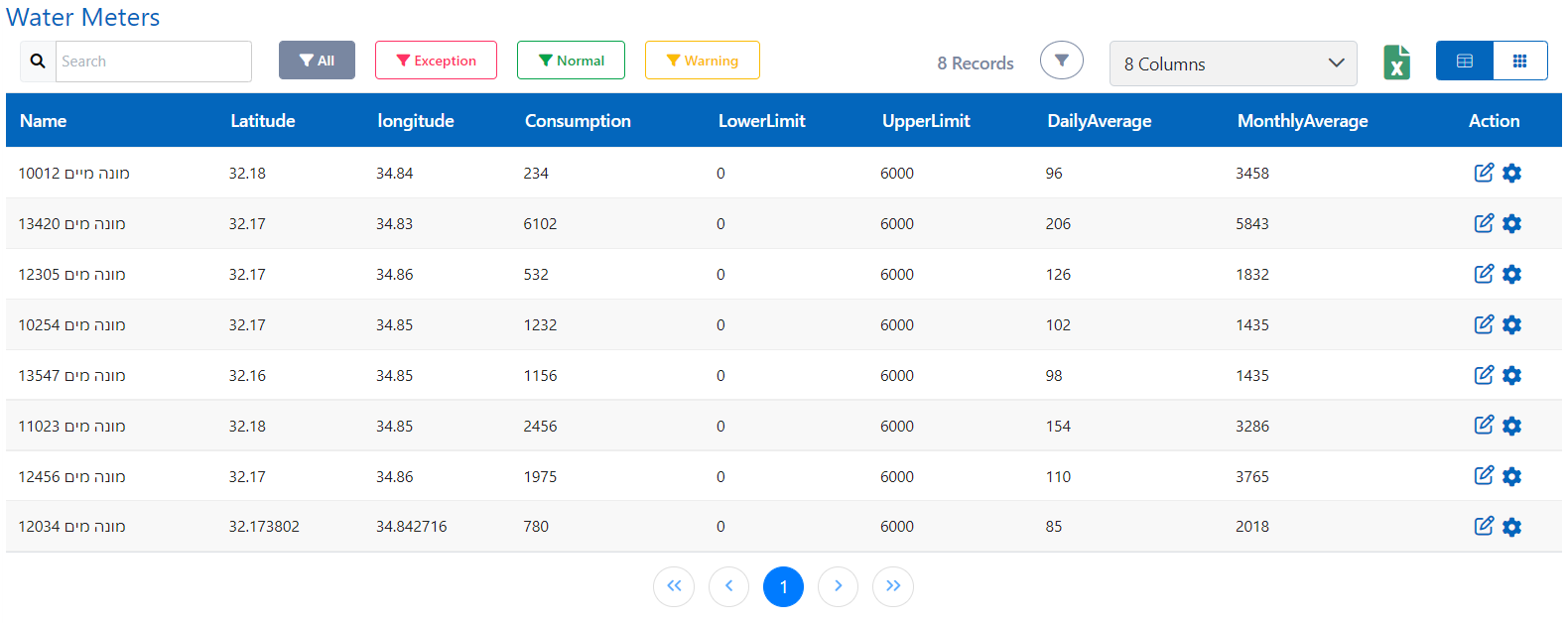The image size is (1568, 623).
Task: Click the search magnifier icon
Action: [38, 62]
